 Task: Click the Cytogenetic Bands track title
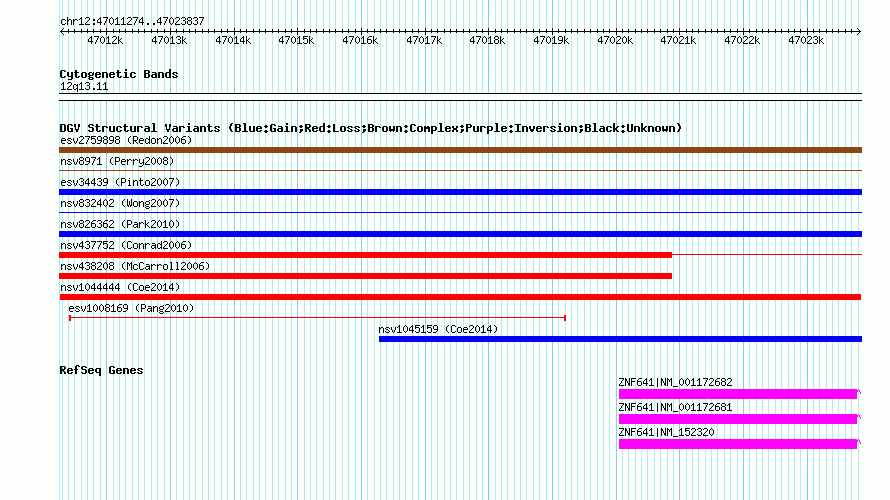pos(119,74)
